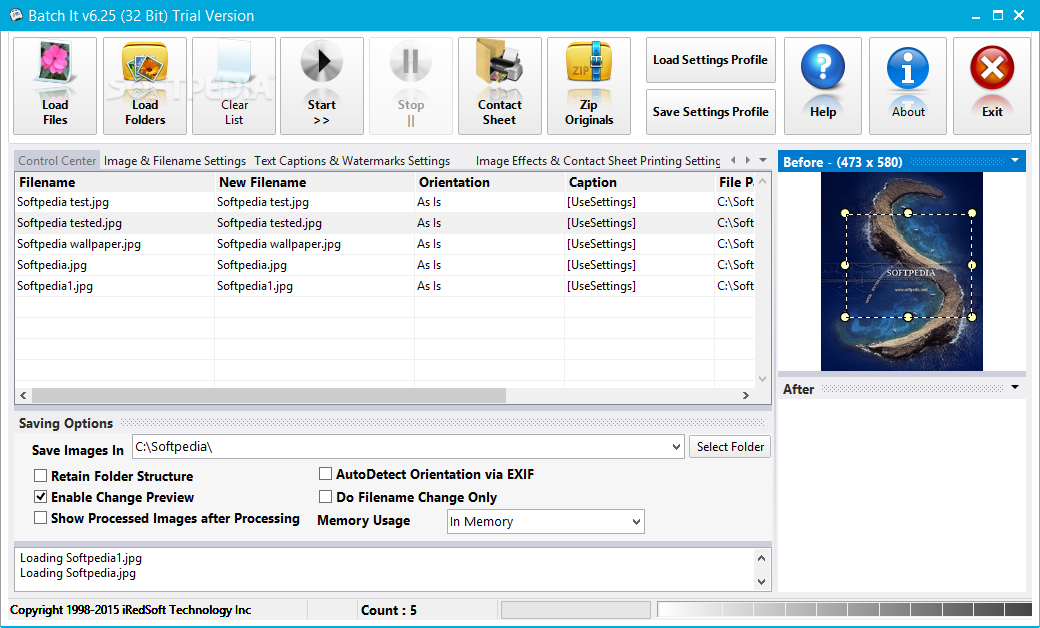
Task: Enable AutoDetect Orientation via EXIF
Action: (325, 473)
